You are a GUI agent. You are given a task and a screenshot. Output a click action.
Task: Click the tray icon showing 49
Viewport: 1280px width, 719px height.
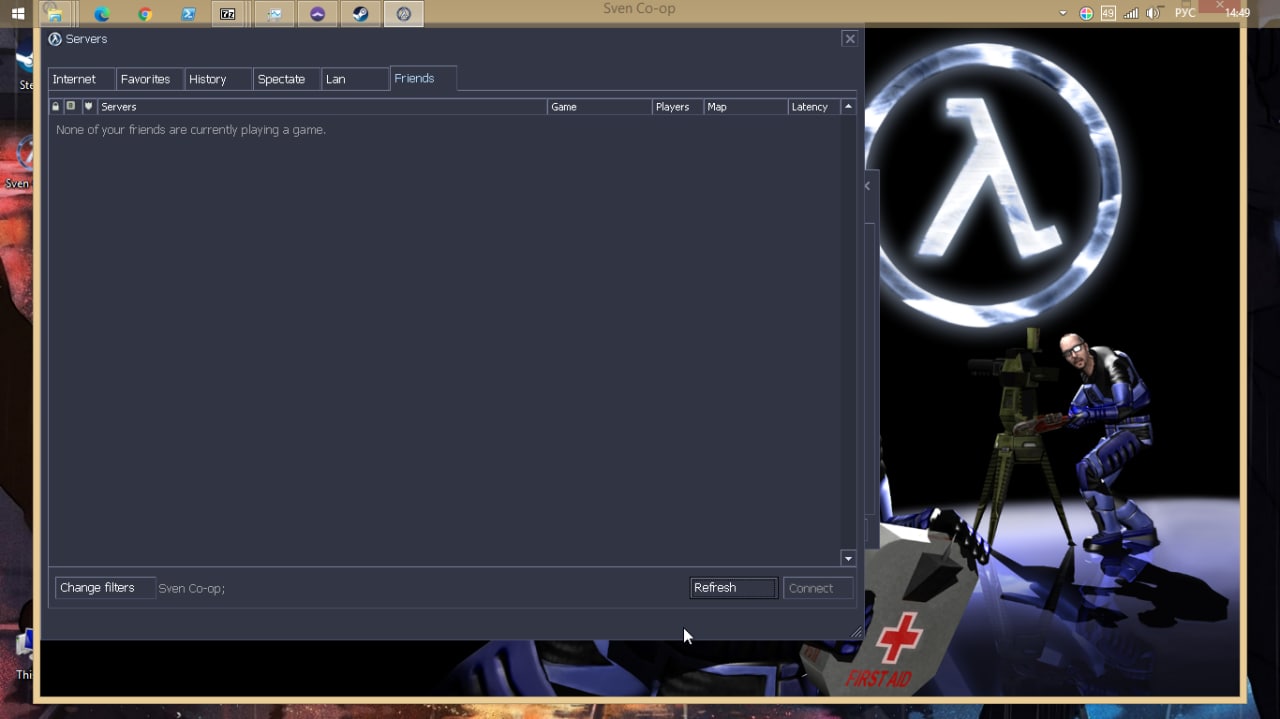(x=1108, y=13)
